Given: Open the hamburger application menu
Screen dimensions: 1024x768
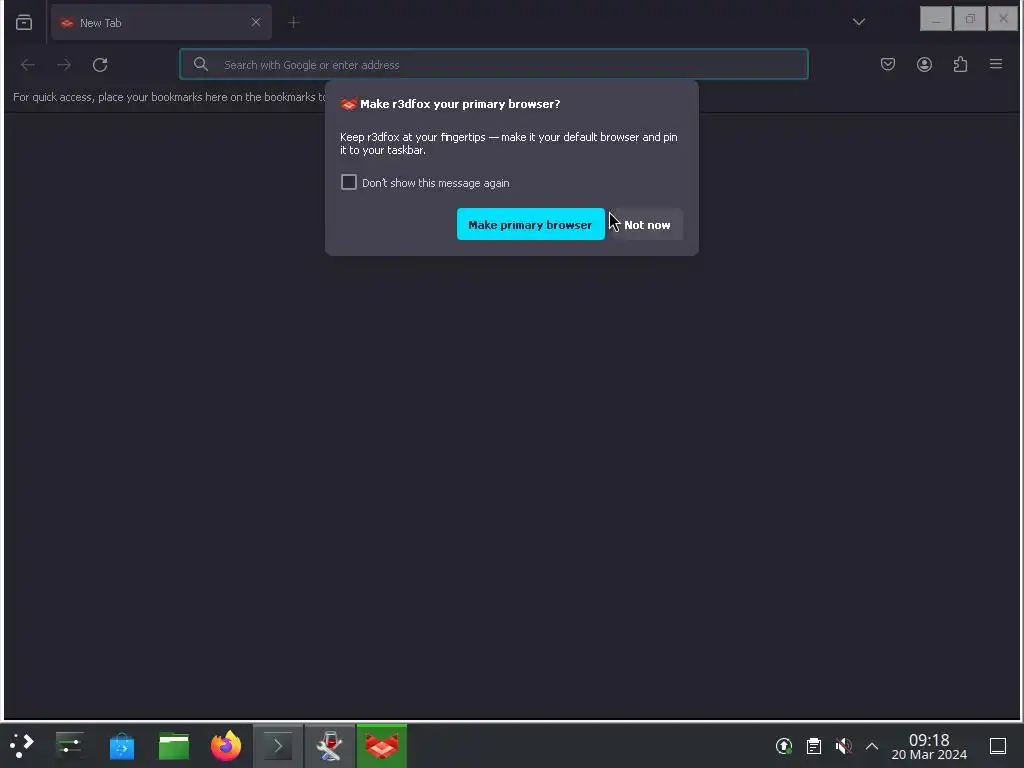Looking at the screenshot, I should [996, 64].
